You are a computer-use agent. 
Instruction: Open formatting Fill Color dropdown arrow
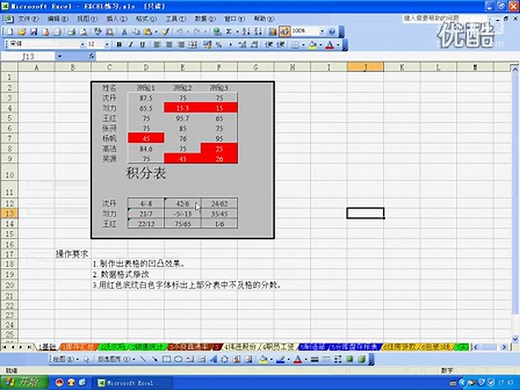[320, 44]
